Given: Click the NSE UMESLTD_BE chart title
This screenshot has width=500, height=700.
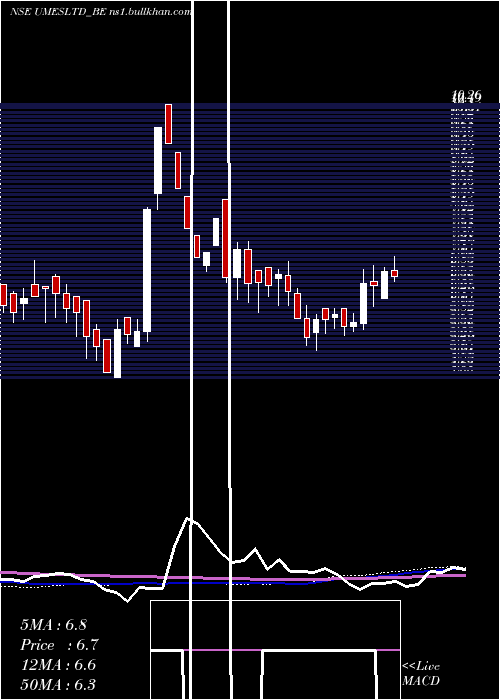Looking at the screenshot, I should coord(58,12).
